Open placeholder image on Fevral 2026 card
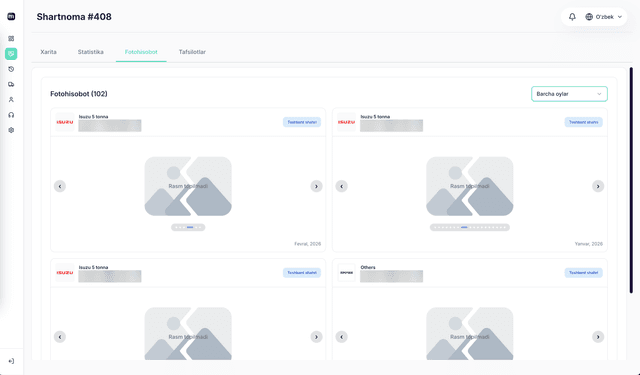This screenshot has height=375, width=640. pyautogui.click(x=188, y=186)
